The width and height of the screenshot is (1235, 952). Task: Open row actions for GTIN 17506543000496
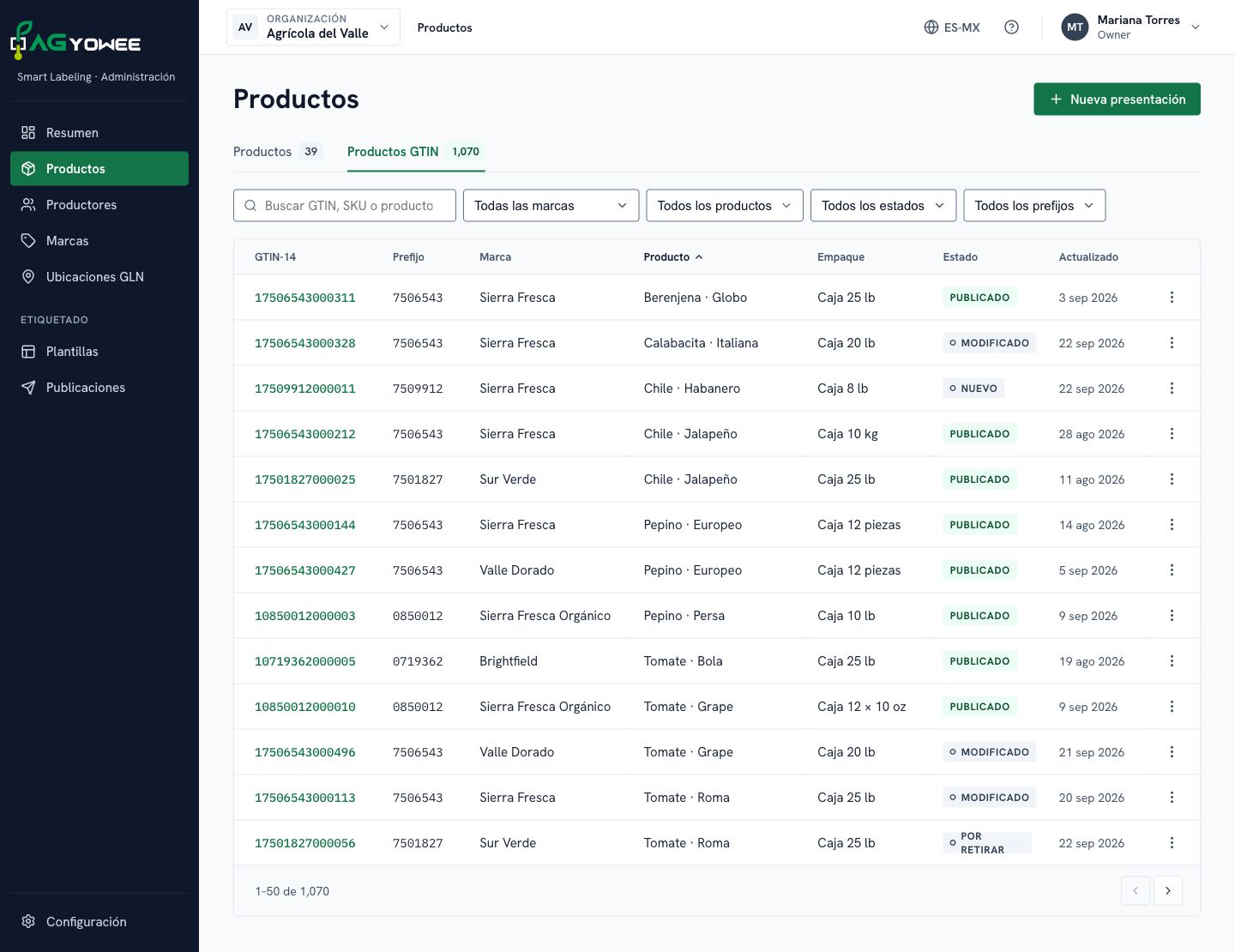1172,752
